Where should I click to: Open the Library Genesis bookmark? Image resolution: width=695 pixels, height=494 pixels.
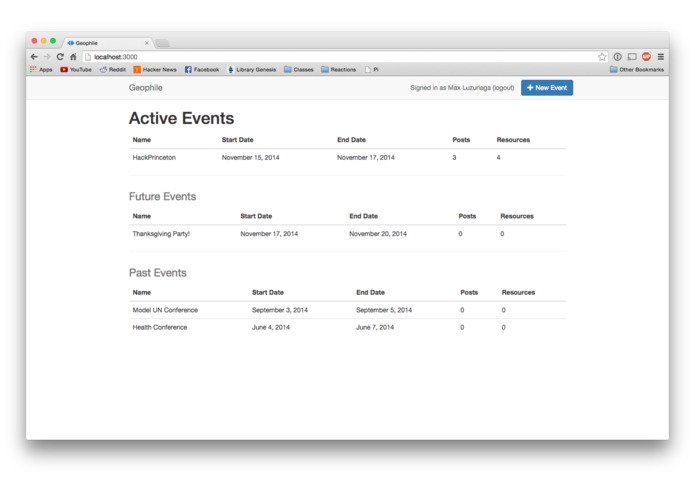(x=252, y=70)
